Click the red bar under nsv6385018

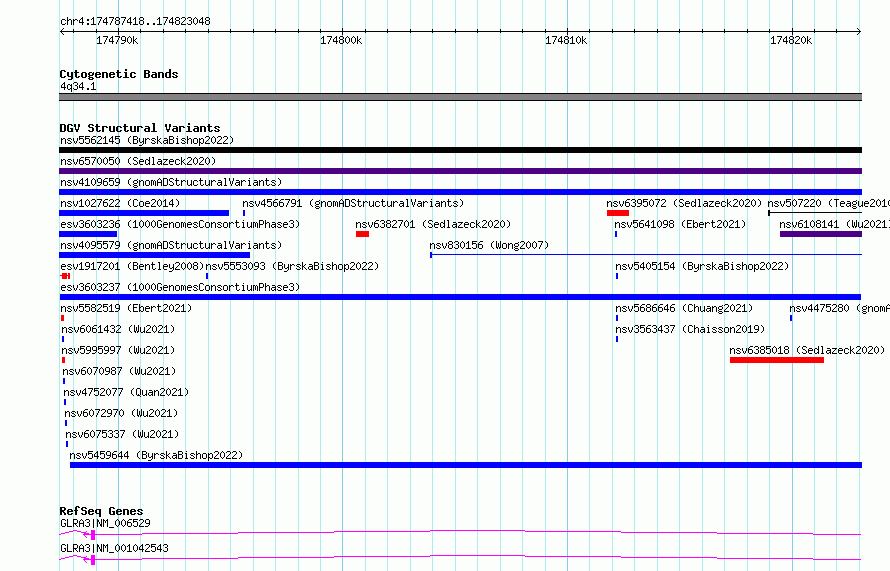(x=776, y=360)
